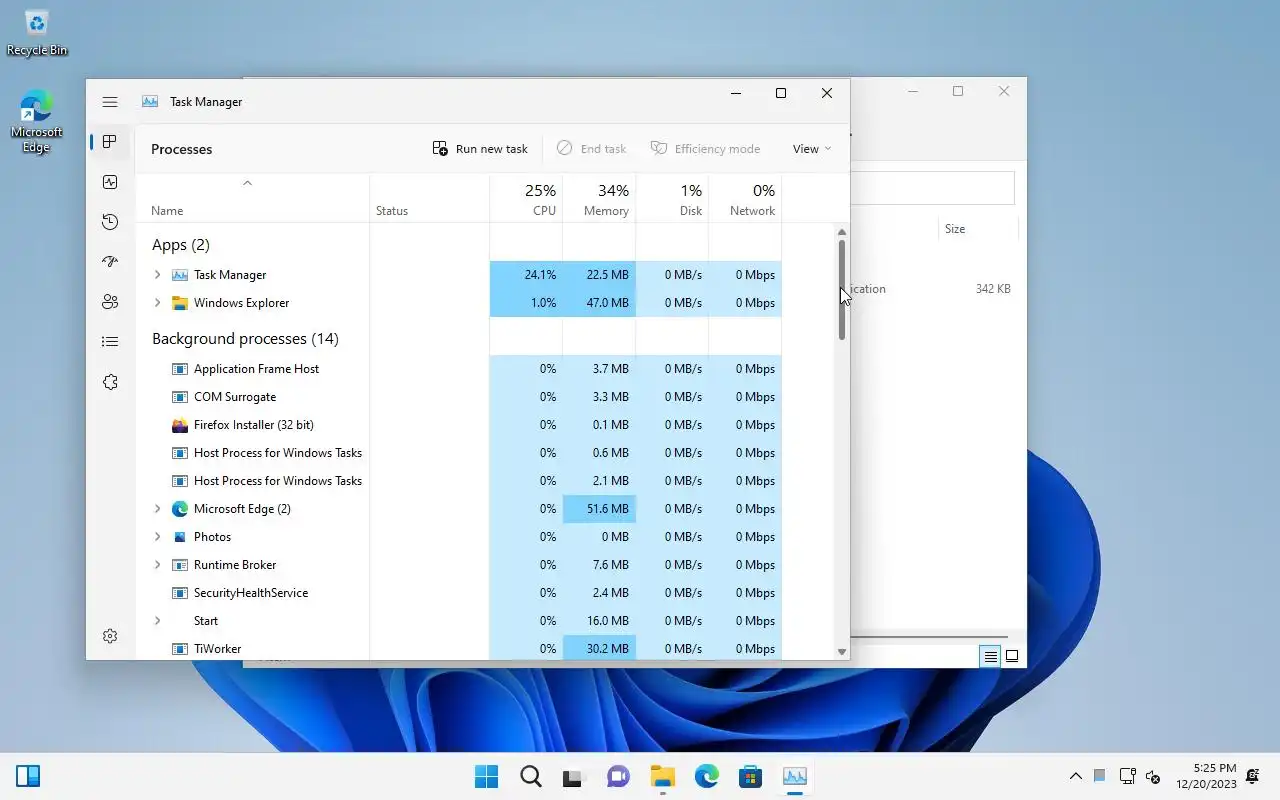Image resolution: width=1280 pixels, height=800 pixels.
Task: Open App history from sidebar
Action: (110, 222)
